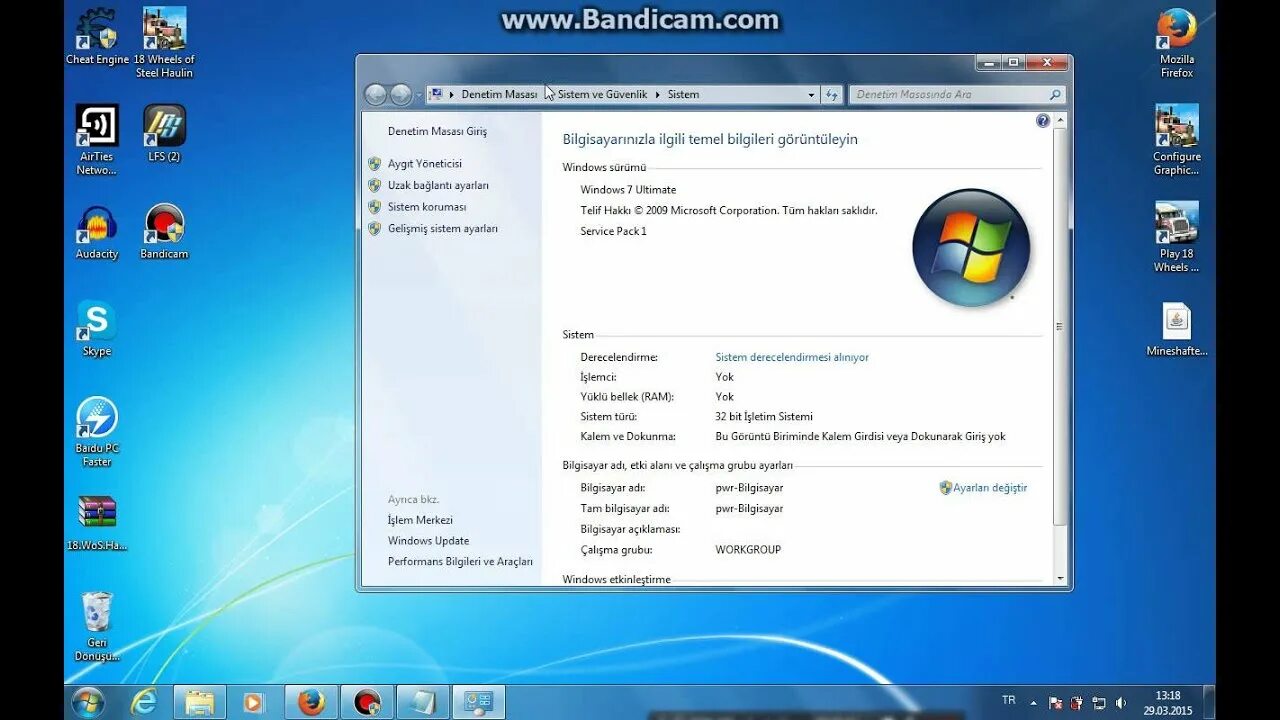Focus Denetim Masasında Ara search box
The width and height of the screenshot is (1280, 720).
958,94
